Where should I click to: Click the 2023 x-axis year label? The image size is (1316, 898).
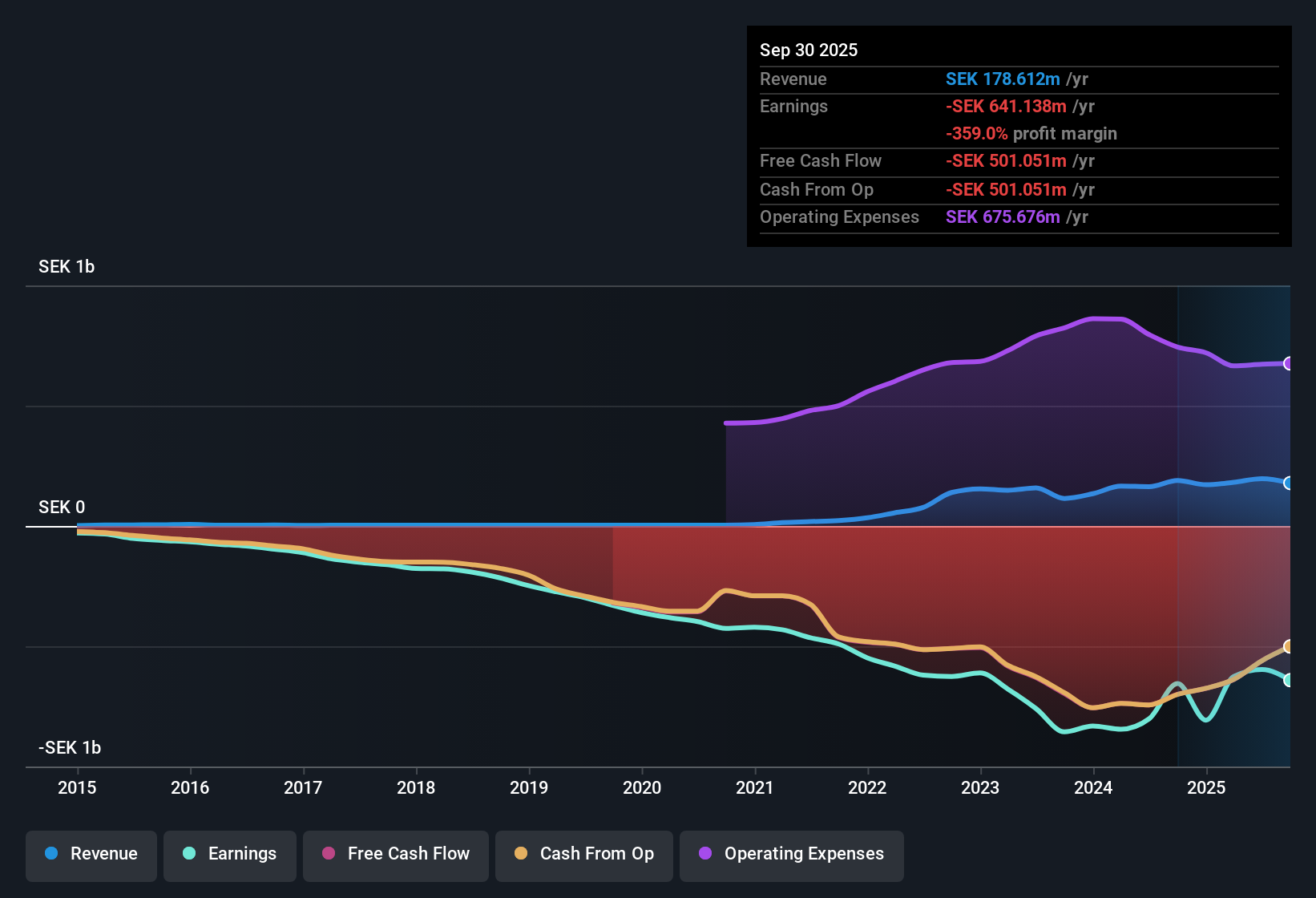click(x=980, y=787)
